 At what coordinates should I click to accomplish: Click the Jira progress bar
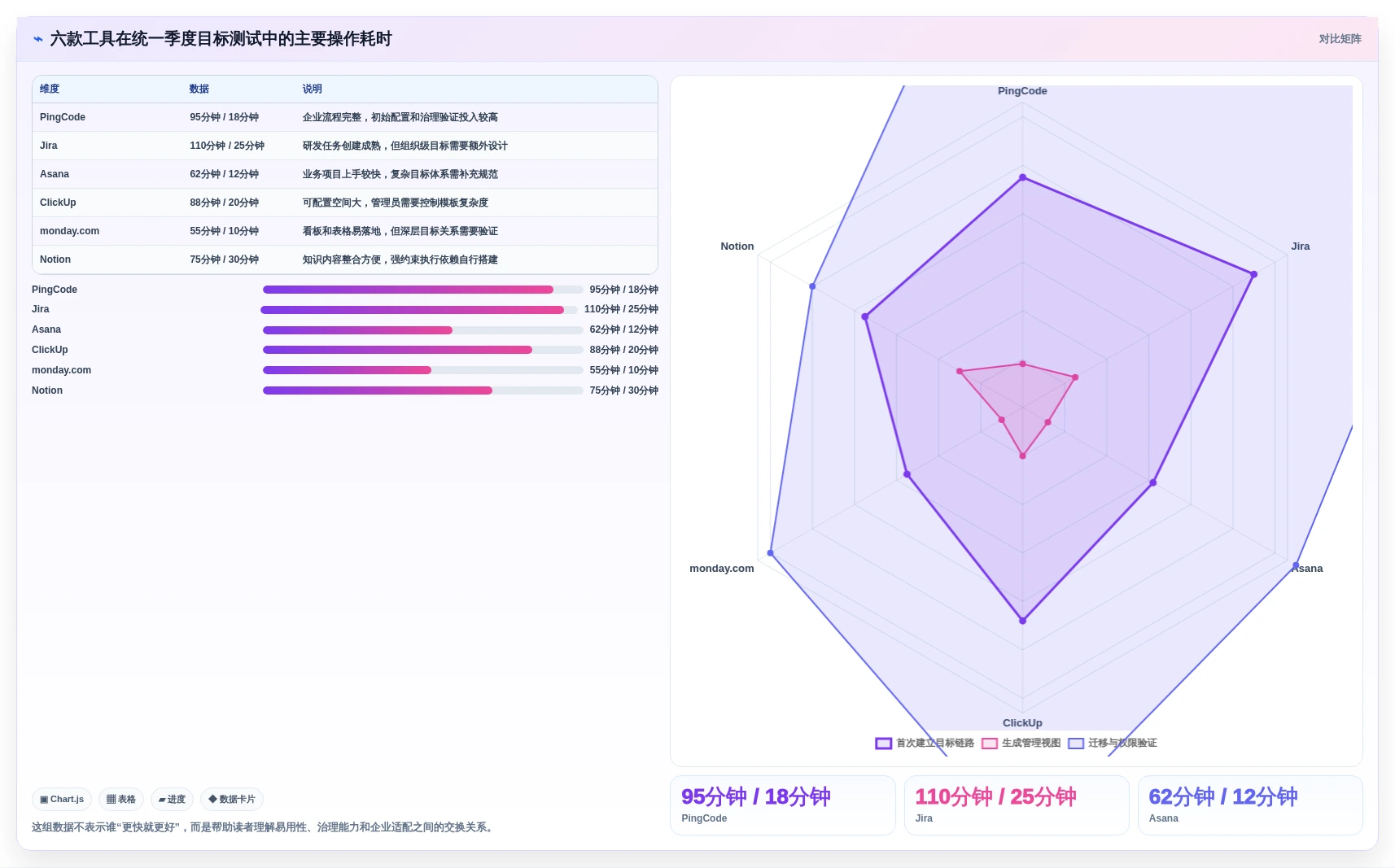[418, 310]
